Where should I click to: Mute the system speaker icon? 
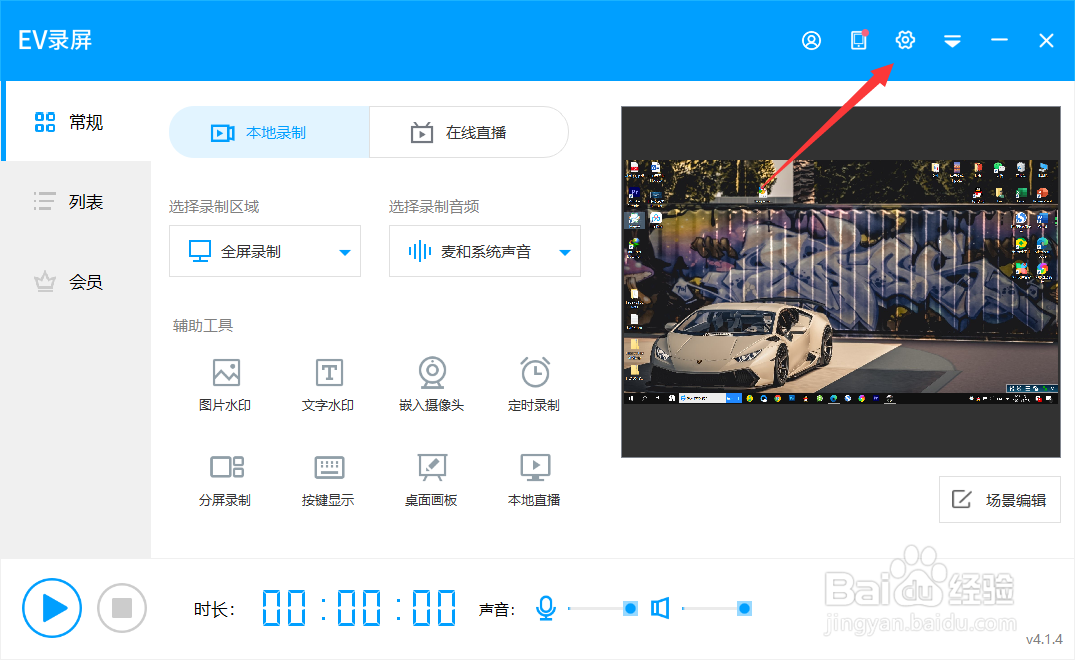(660, 608)
